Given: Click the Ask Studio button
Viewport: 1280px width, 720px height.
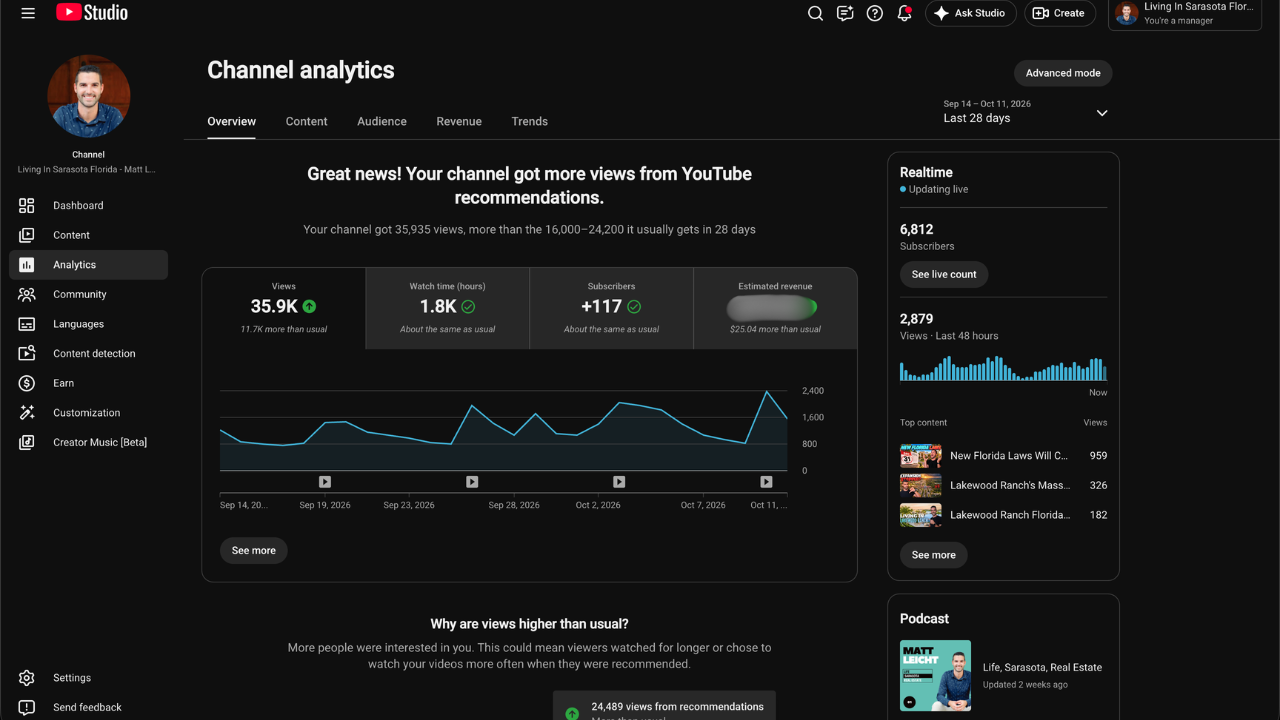Looking at the screenshot, I should 971,13.
